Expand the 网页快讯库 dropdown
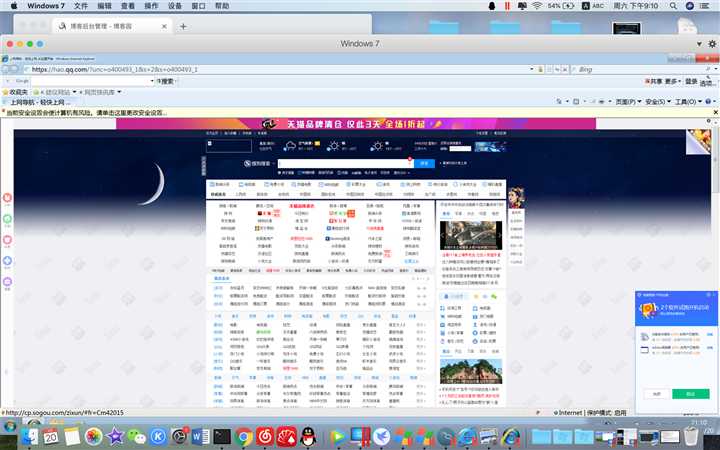The width and height of the screenshot is (720, 450). tap(119, 92)
